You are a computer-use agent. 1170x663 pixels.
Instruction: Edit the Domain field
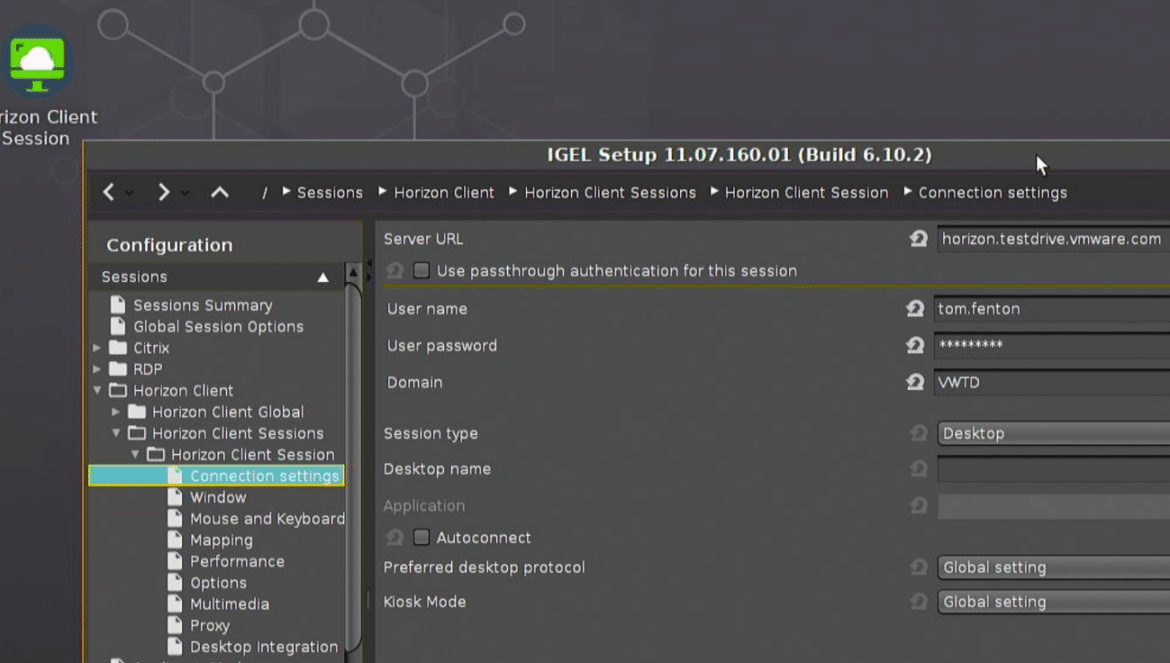pos(1052,383)
